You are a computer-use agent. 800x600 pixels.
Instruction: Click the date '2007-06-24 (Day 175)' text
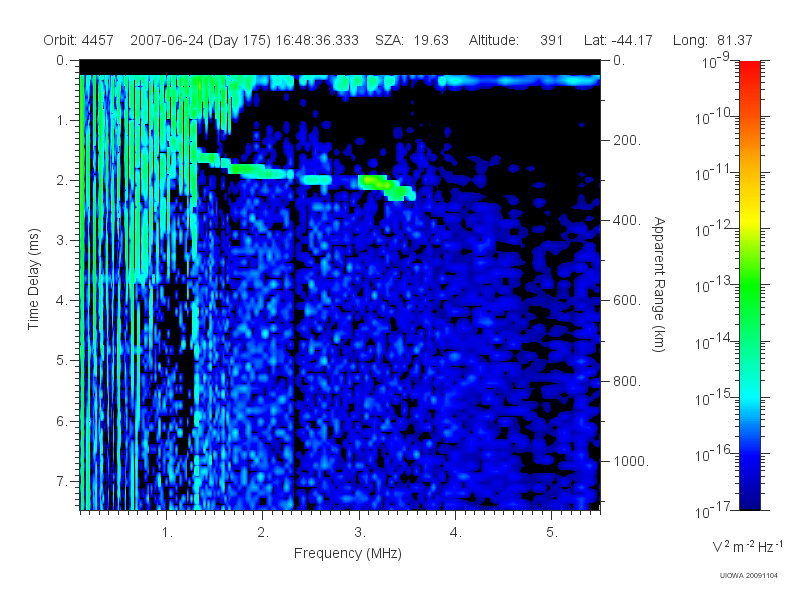click(x=201, y=40)
